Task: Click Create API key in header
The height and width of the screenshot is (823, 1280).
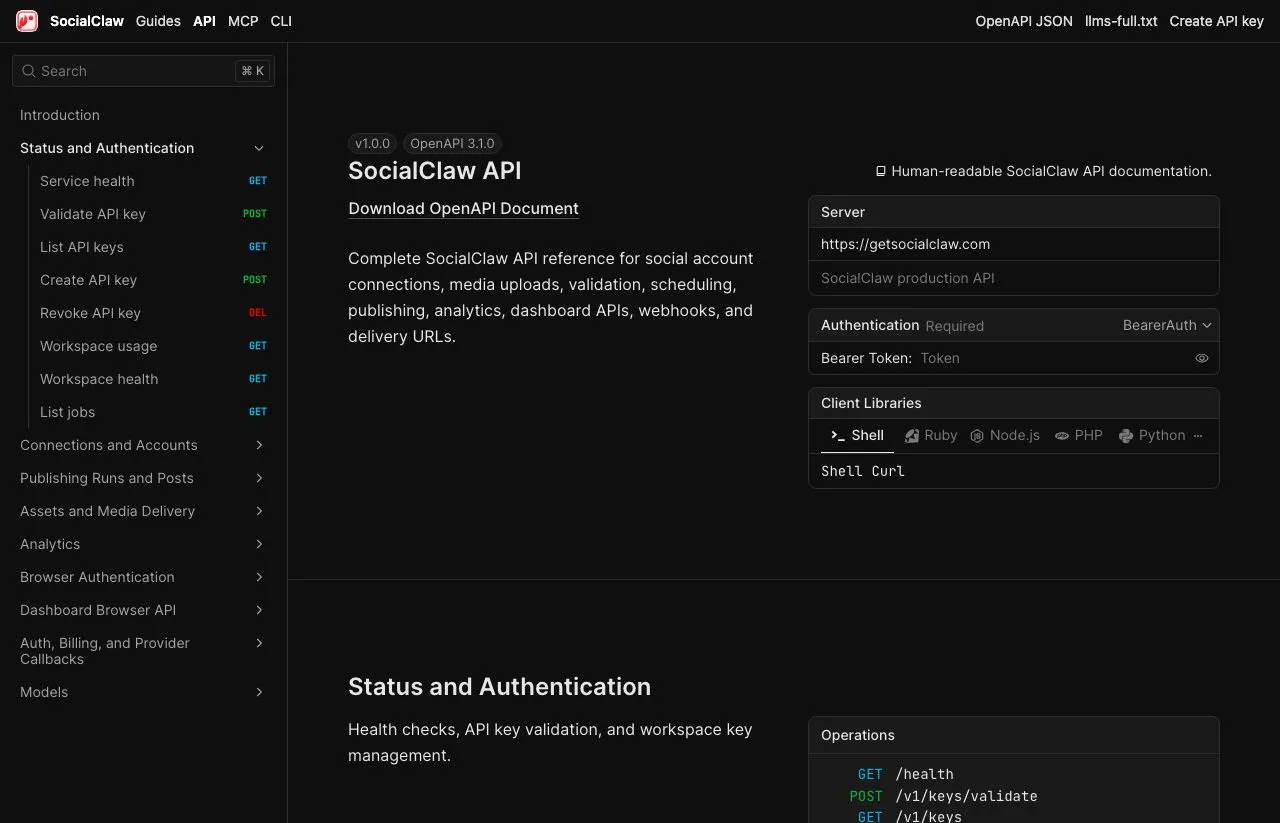Action: [x=1216, y=21]
